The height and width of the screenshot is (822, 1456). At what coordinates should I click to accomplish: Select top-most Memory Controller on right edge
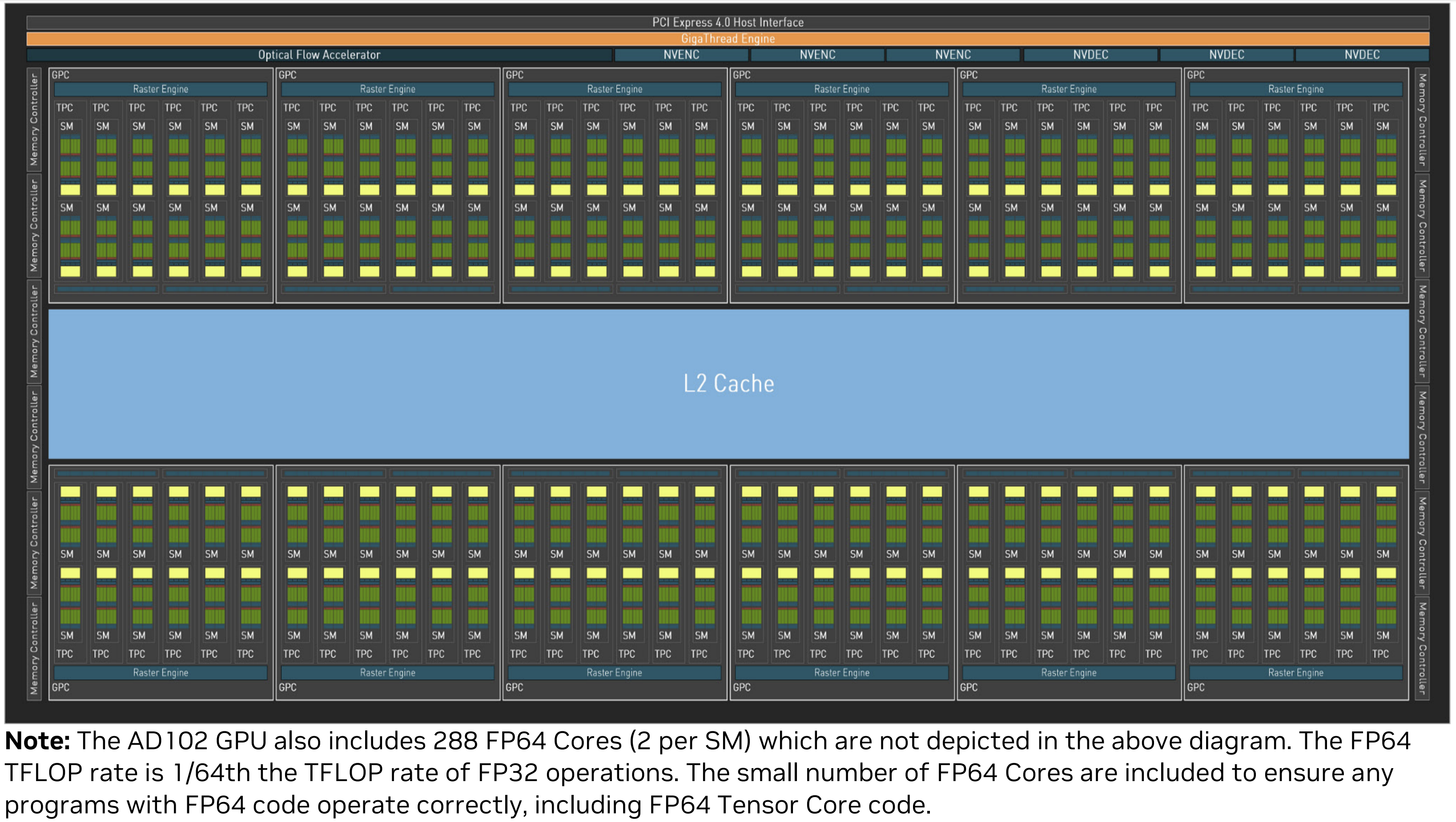[1421, 119]
